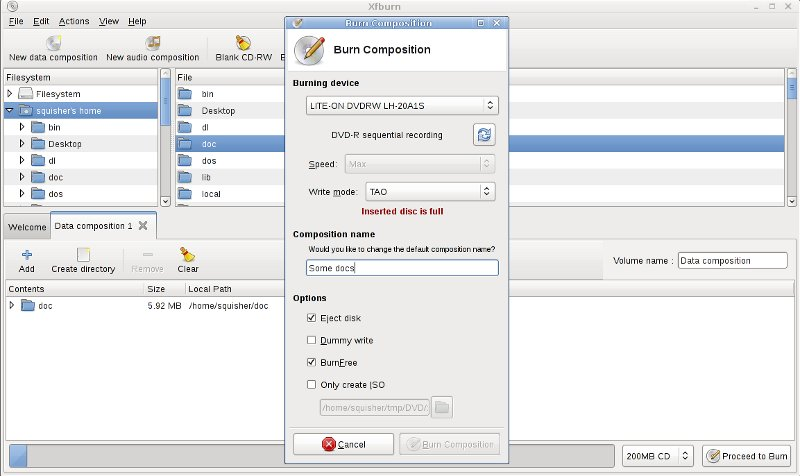Image resolution: width=800 pixels, height=476 pixels.
Task: Open the 200MB CD size dropdown
Action: point(657,456)
